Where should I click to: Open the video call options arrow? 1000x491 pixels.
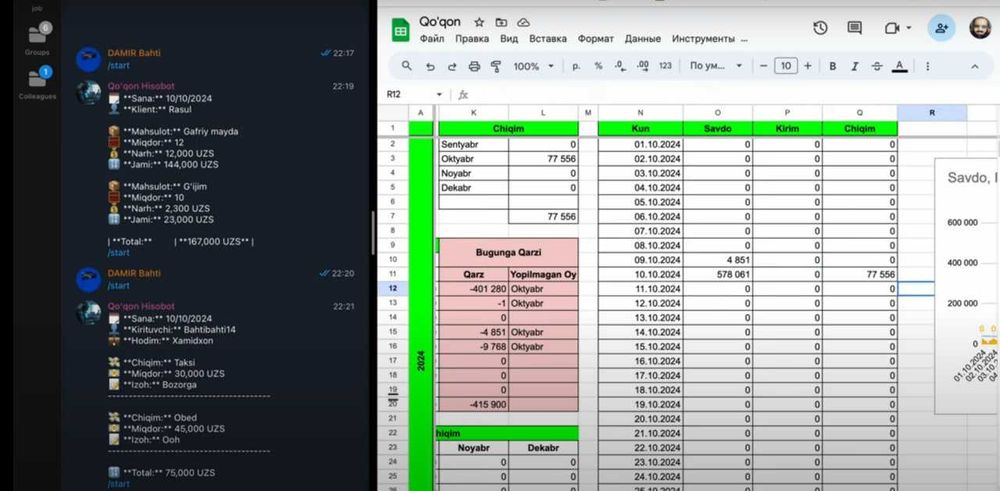pos(908,28)
